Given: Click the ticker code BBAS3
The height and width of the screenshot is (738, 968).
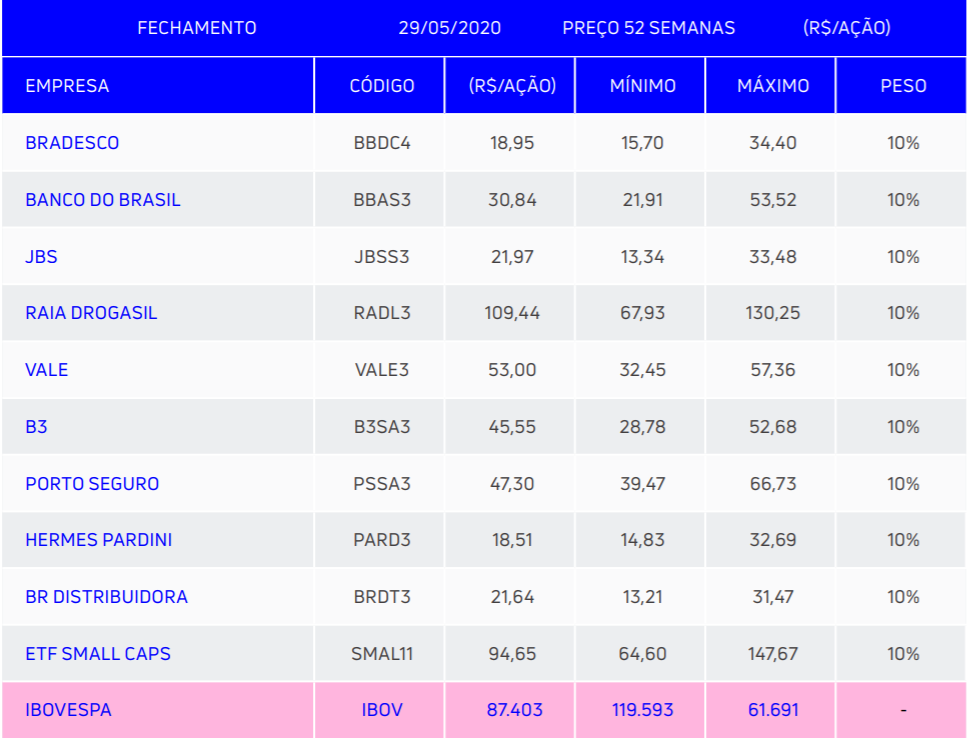Looking at the screenshot, I should point(382,199).
